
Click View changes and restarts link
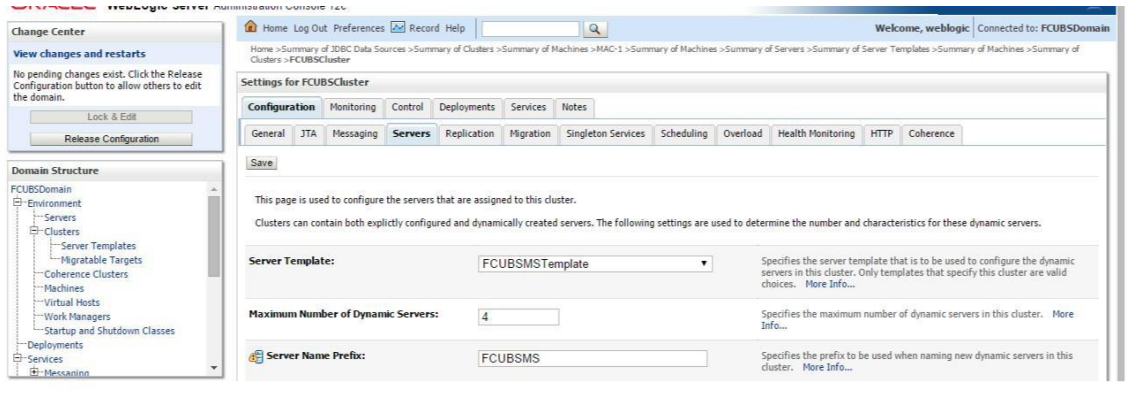[79, 54]
